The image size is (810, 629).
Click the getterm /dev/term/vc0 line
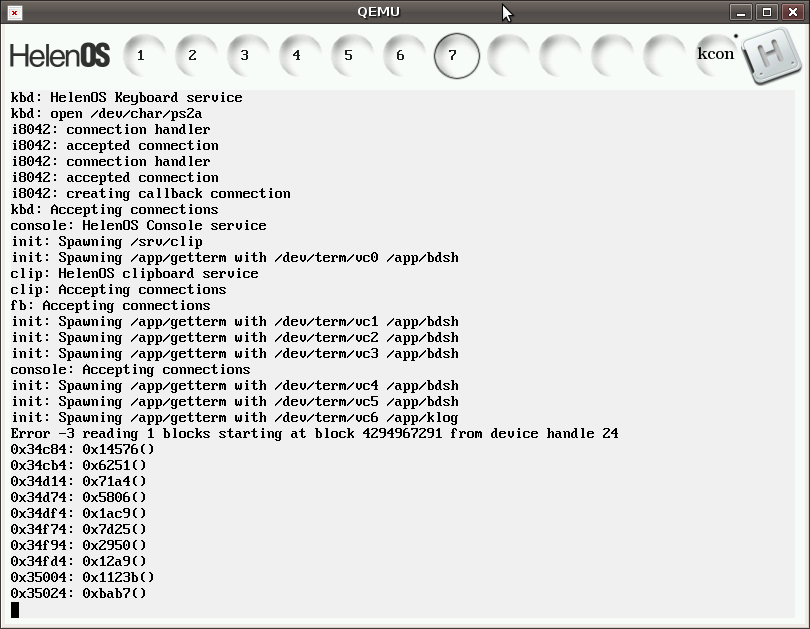coord(235,258)
